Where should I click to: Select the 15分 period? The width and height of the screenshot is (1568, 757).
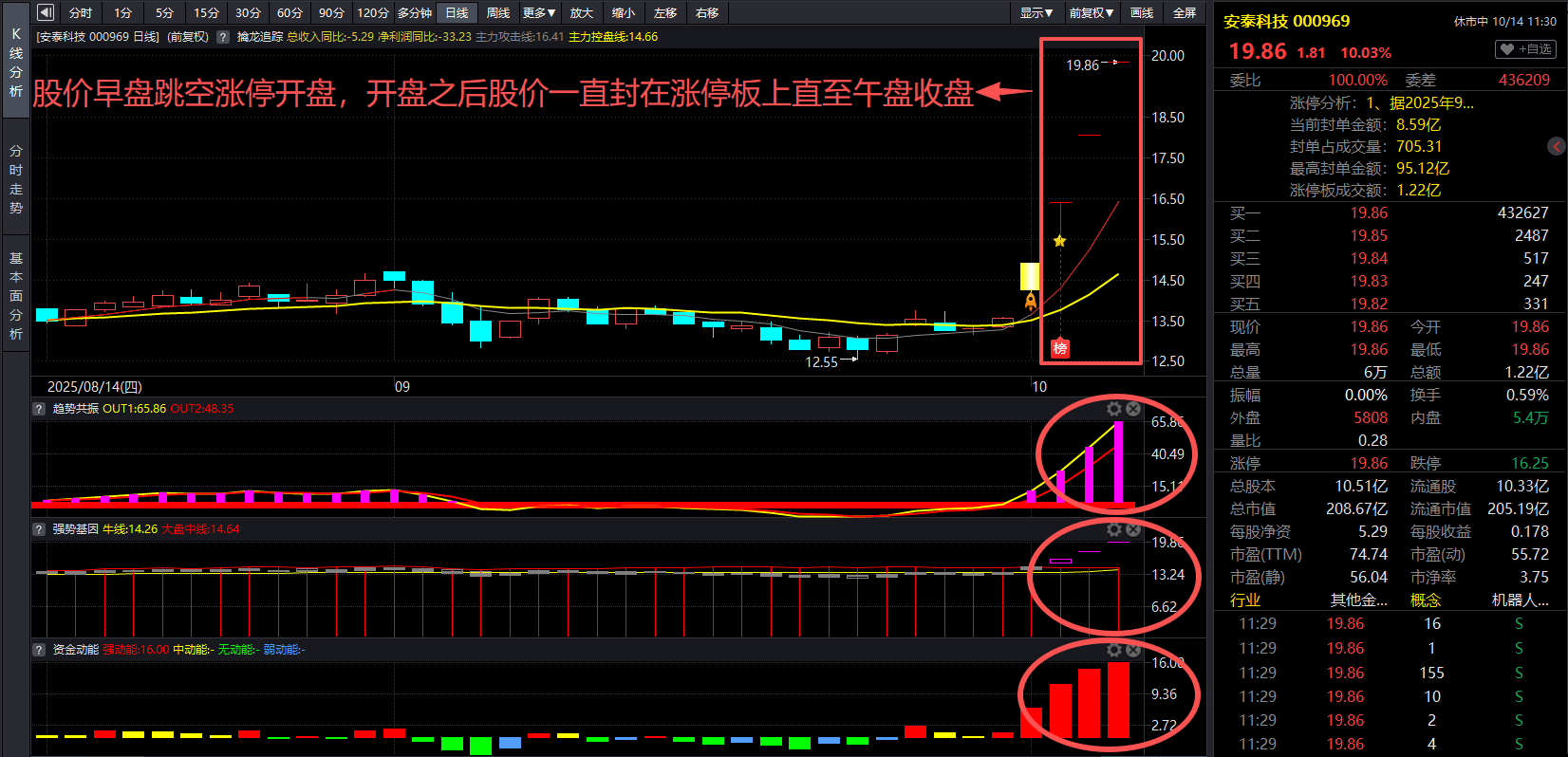coord(206,12)
